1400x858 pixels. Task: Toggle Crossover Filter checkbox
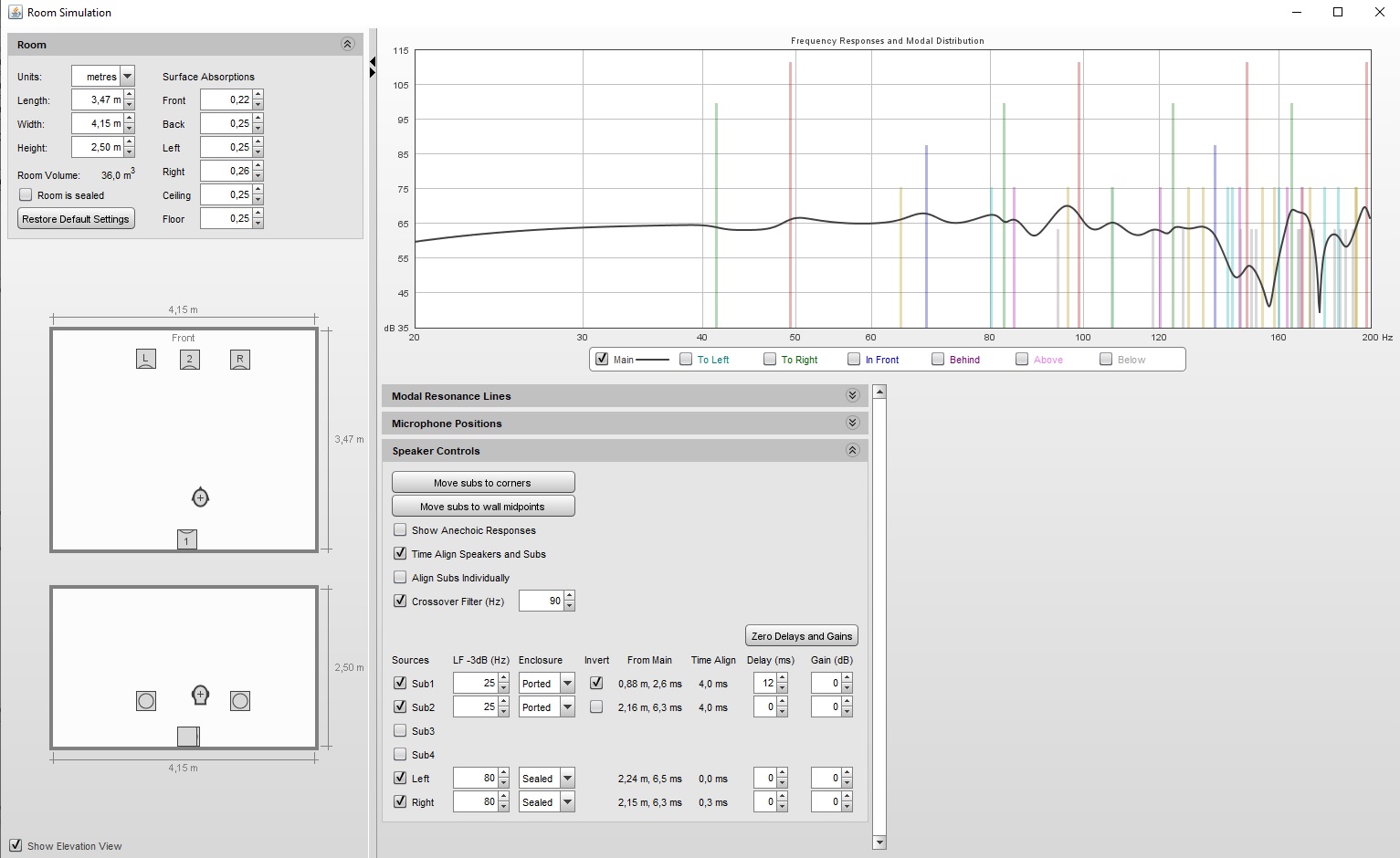(x=400, y=601)
